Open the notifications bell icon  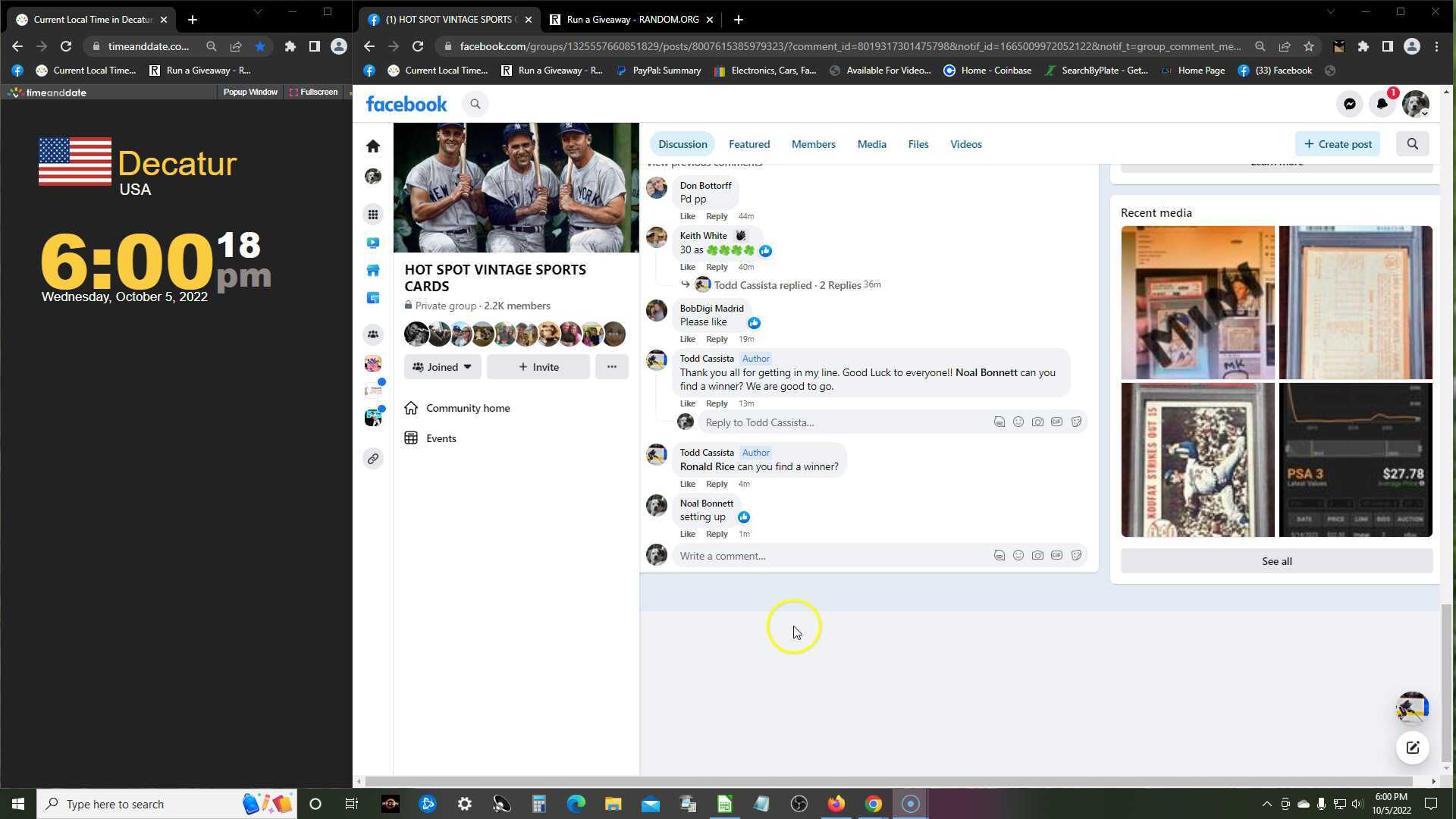(1382, 104)
